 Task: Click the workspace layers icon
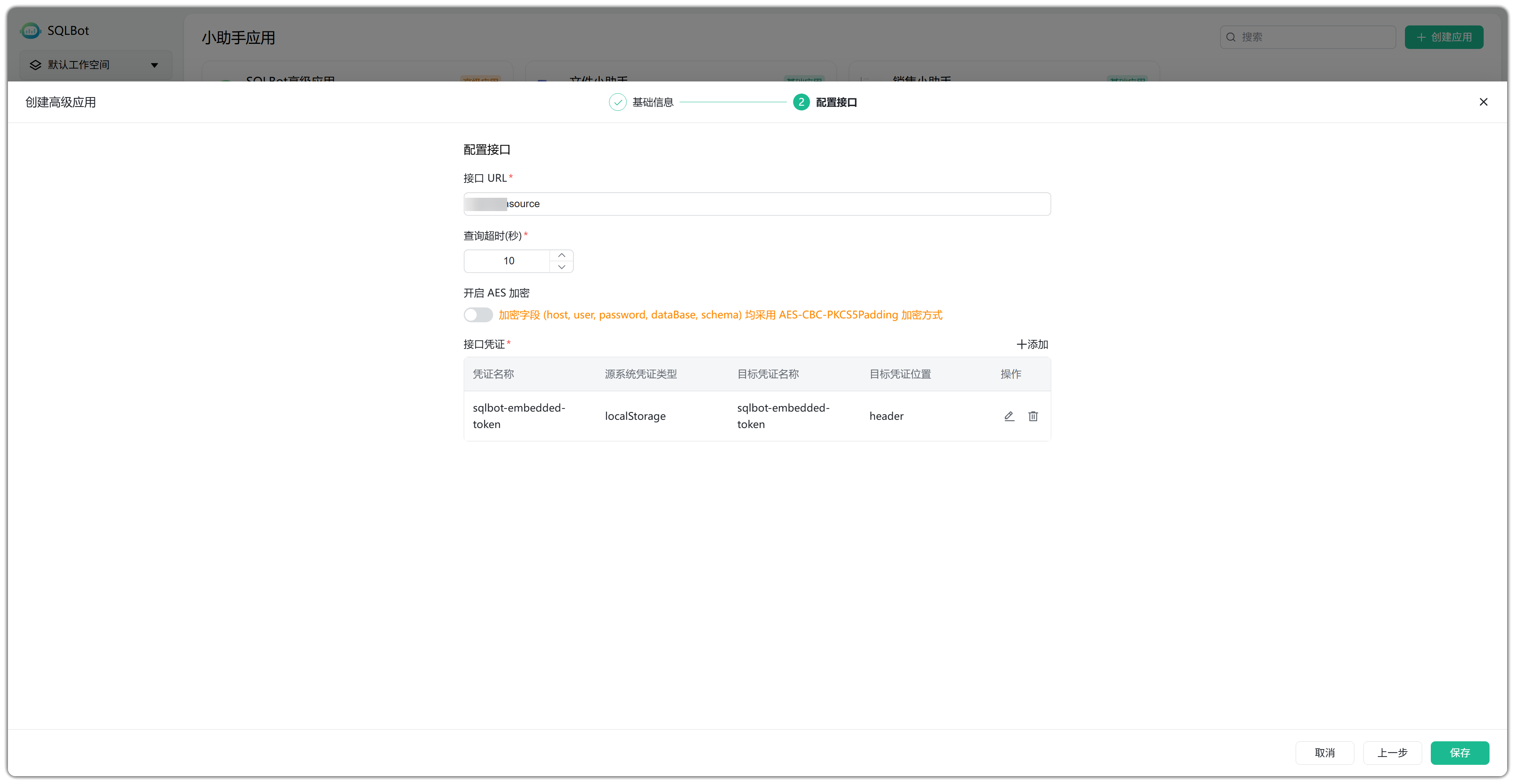(x=35, y=65)
